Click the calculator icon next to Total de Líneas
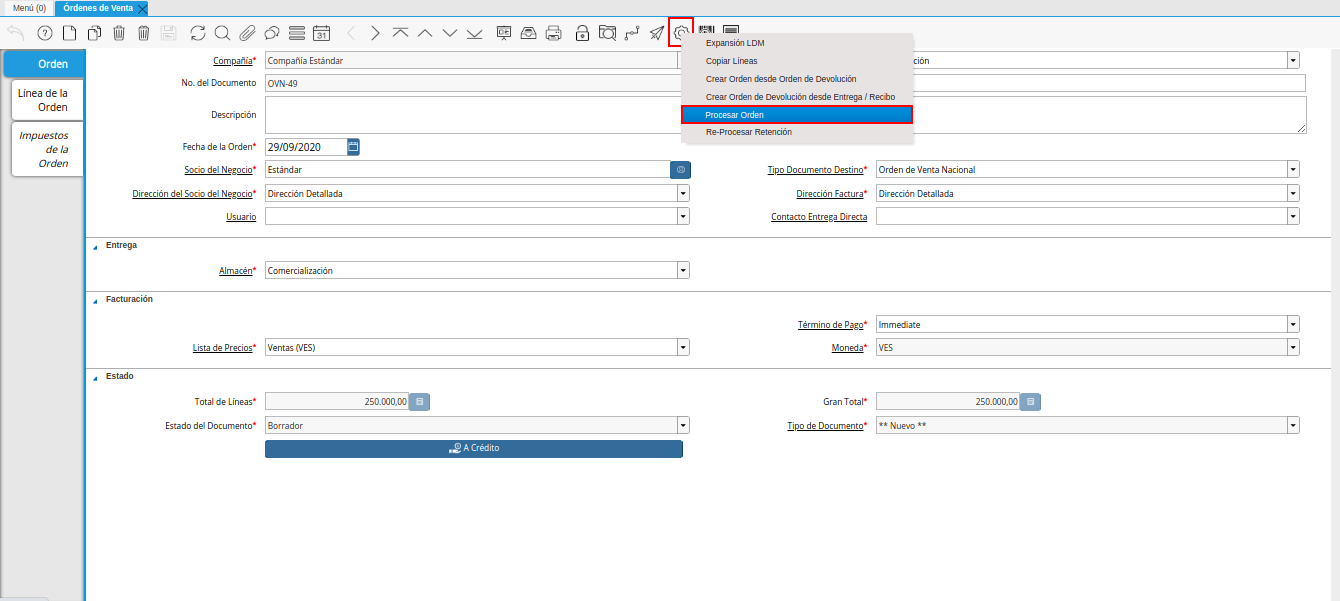The image size is (1340, 601). 420,402
